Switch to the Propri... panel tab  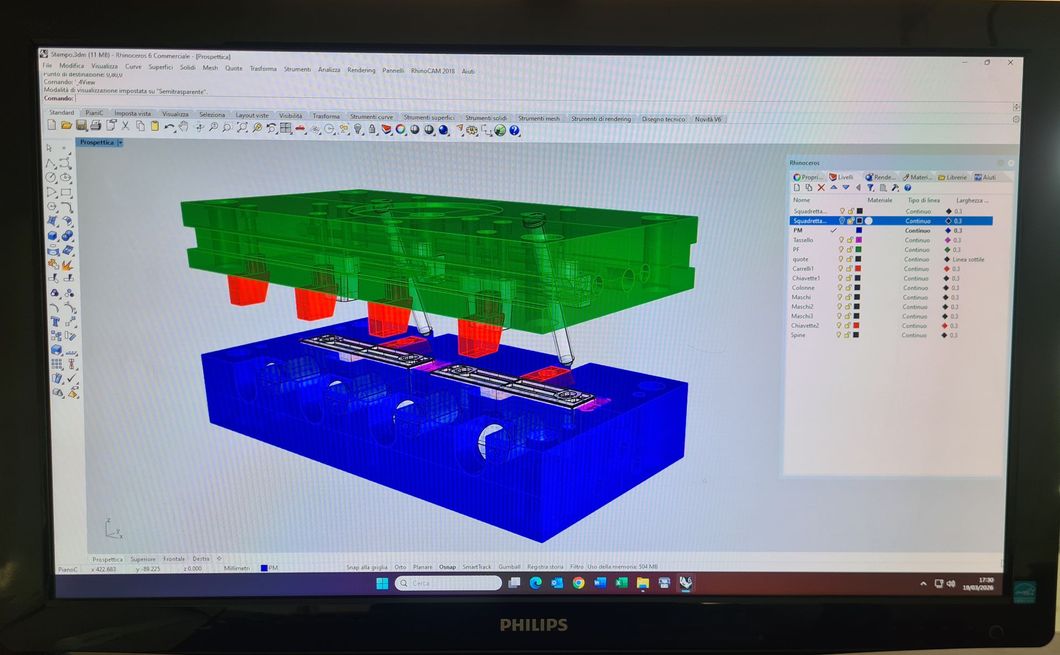[x=807, y=177]
